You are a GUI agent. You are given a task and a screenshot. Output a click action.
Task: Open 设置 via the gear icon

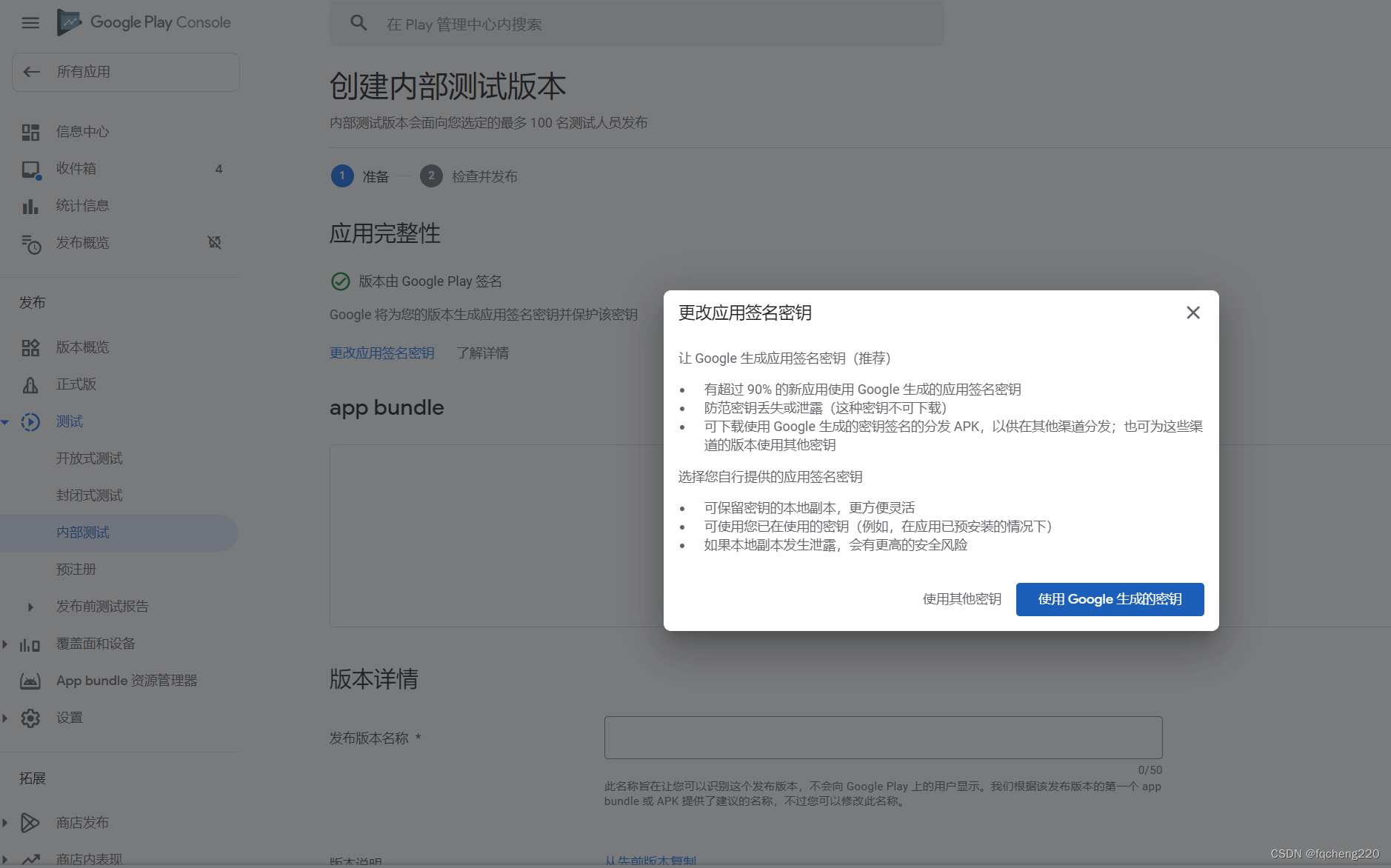tap(30, 717)
